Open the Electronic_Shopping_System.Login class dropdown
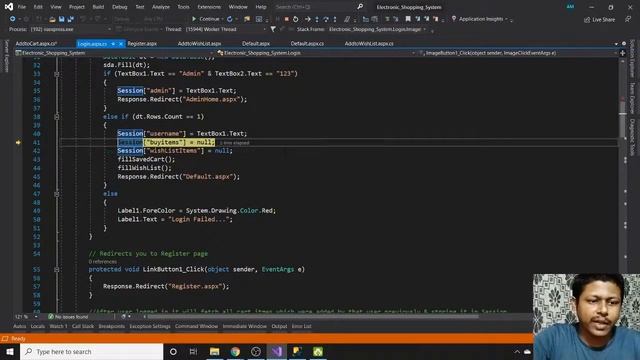Image resolution: width=640 pixels, height=360 pixels. point(413,53)
